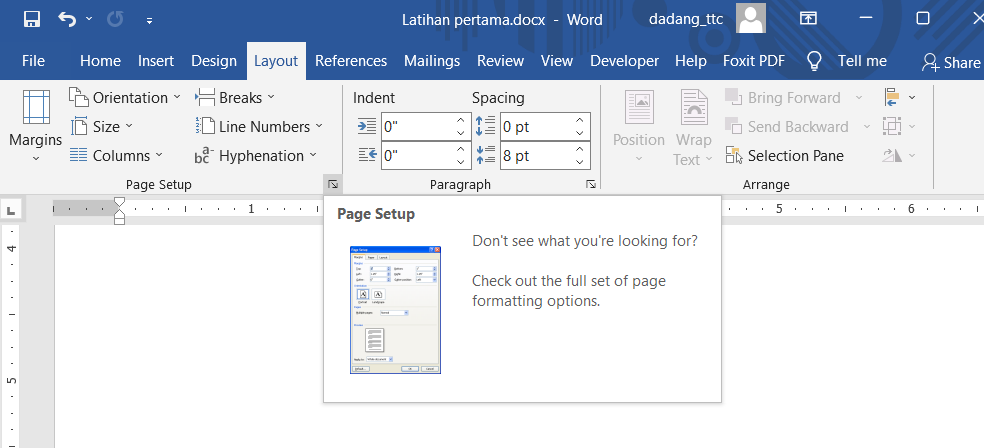Select the Layout tab
The image size is (984, 448).
[276, 61]
